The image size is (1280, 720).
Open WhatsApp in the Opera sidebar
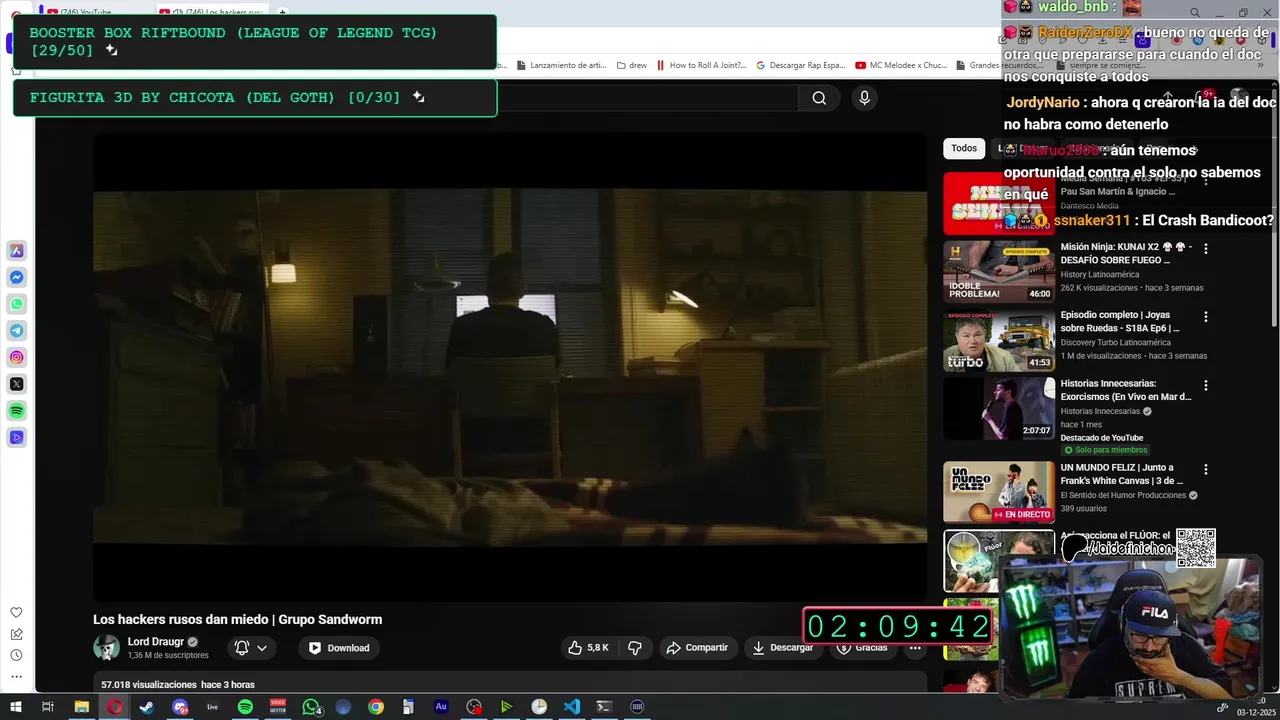coord(17,304)
